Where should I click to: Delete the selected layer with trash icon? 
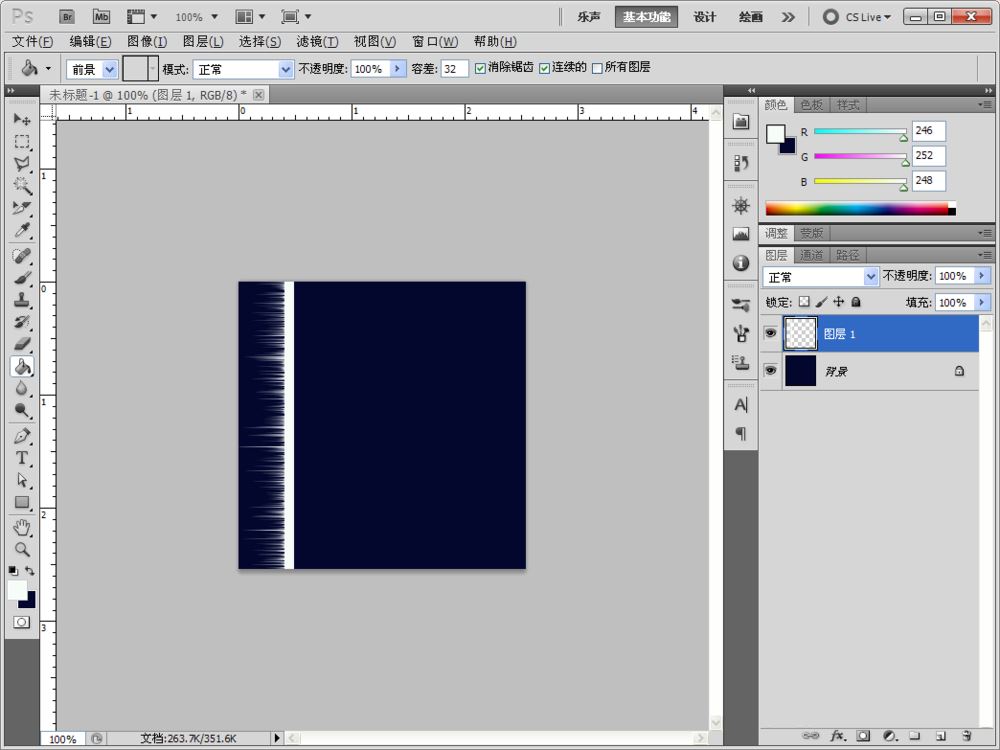[x=967, y=735]
